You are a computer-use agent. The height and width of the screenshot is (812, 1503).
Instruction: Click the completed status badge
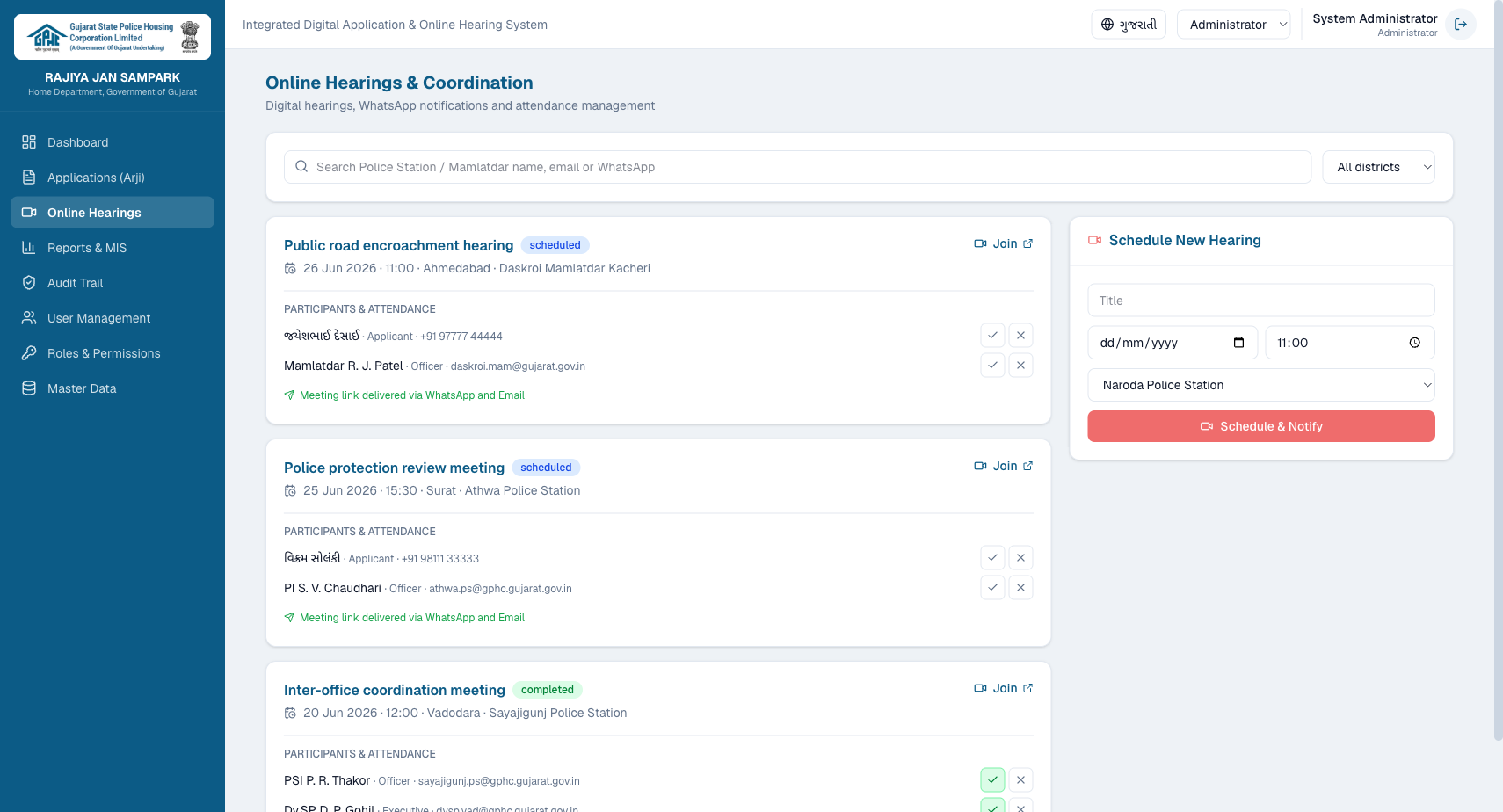(548, 690)
